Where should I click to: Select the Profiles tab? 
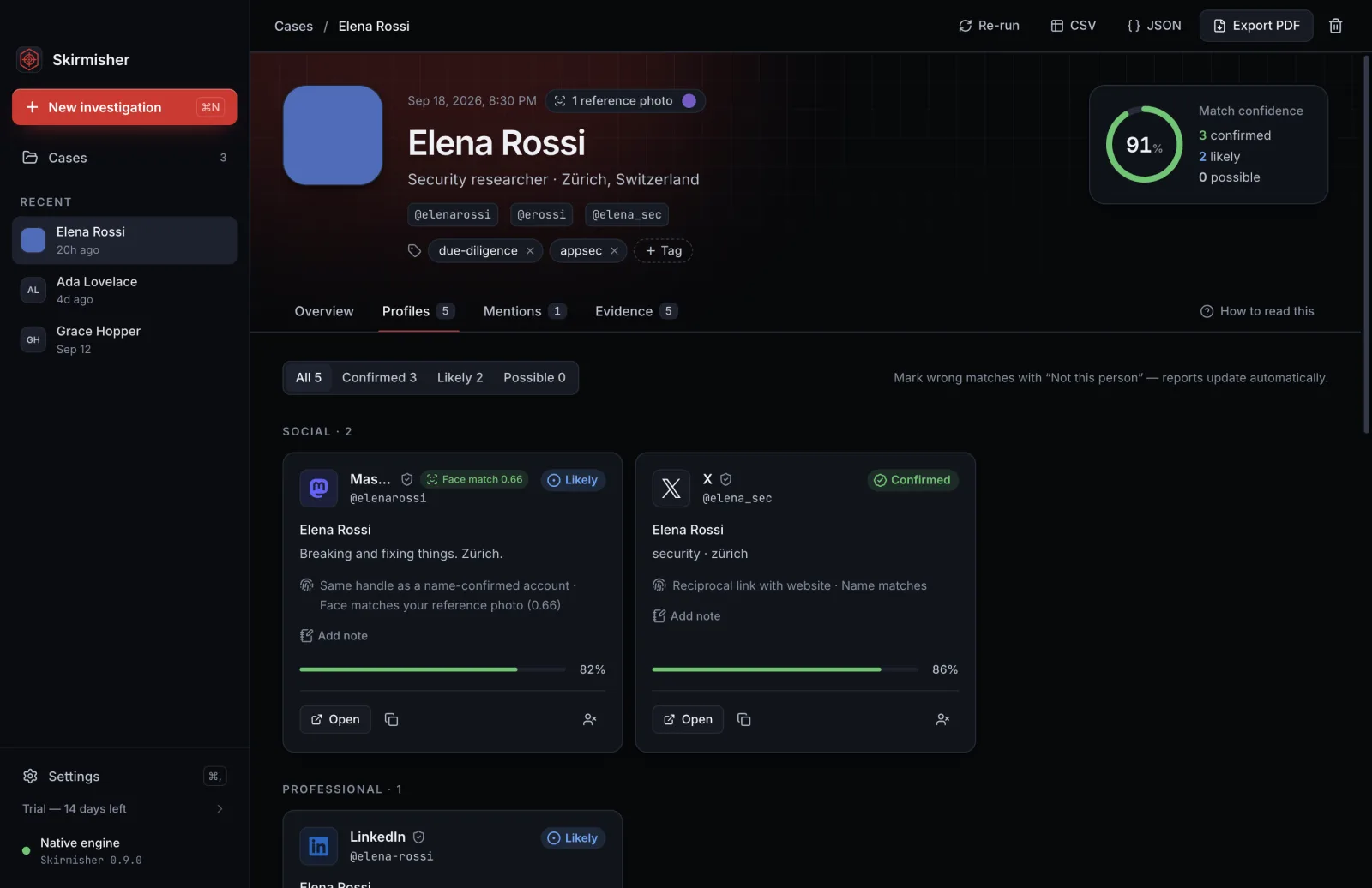tap(418, 311)
